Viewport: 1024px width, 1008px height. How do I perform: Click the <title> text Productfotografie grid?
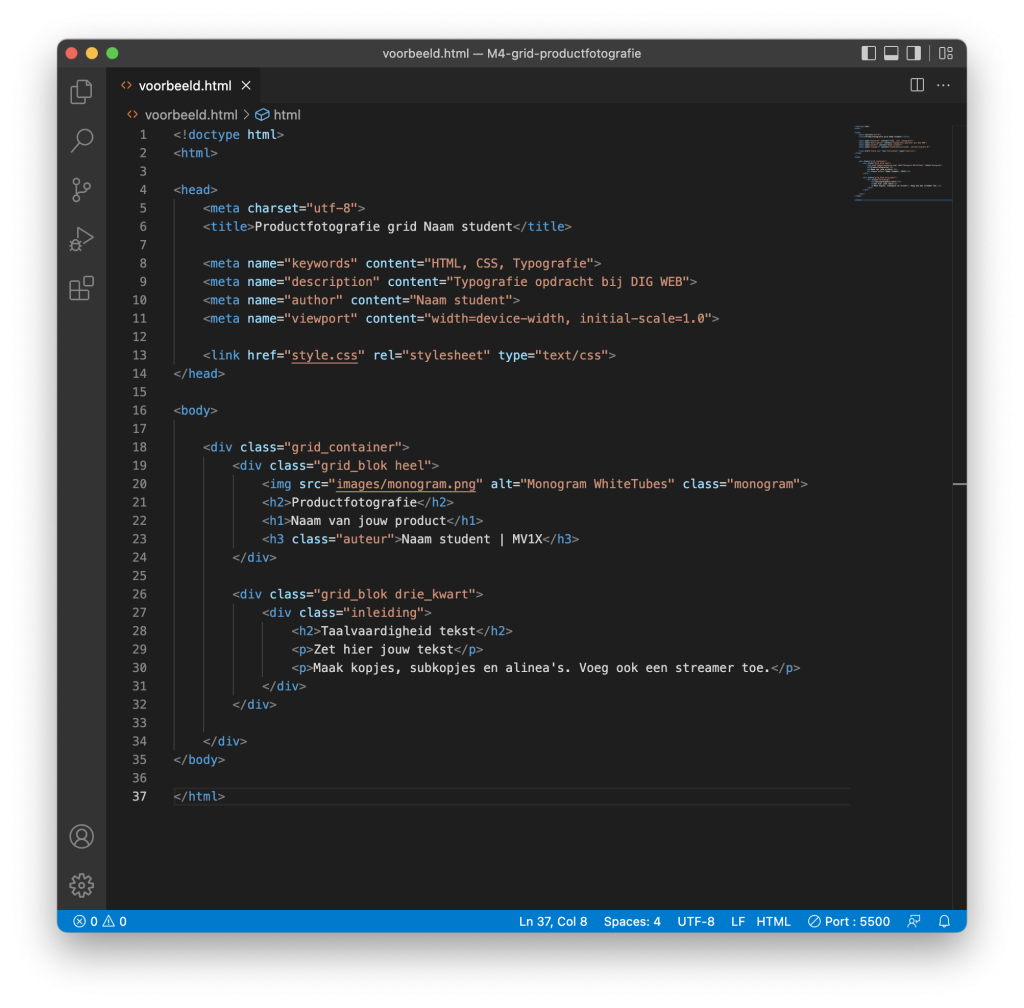pos(335,227)
